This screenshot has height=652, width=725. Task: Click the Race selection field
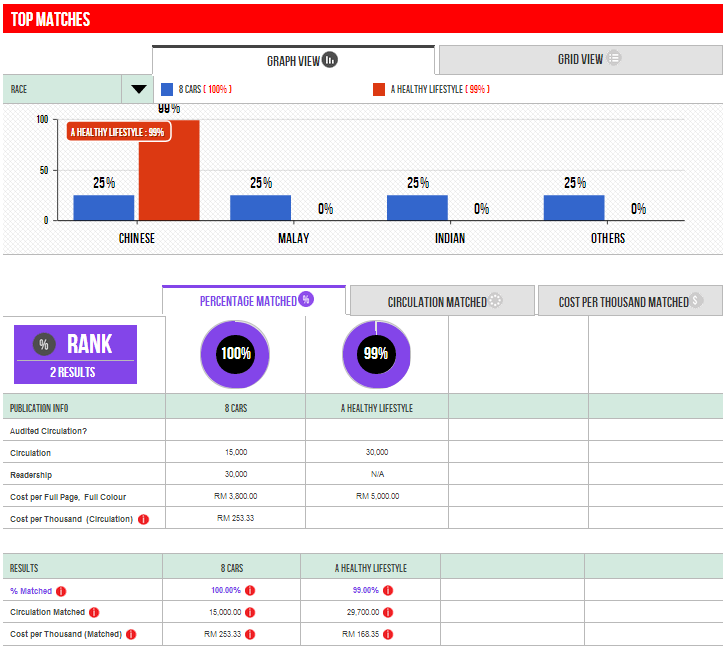pos(62,89)
